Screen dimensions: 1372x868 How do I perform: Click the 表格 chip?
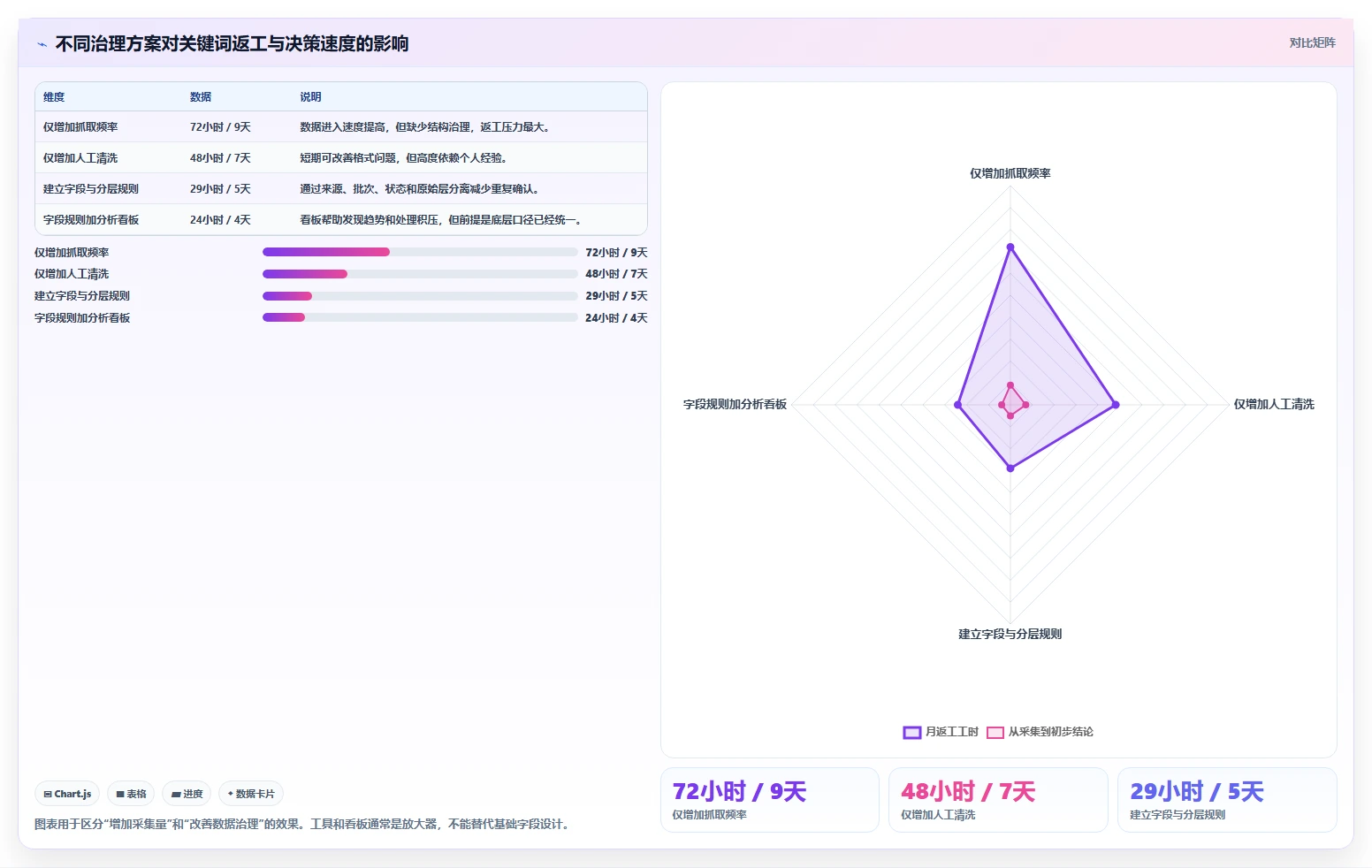(x=131, y=794)
